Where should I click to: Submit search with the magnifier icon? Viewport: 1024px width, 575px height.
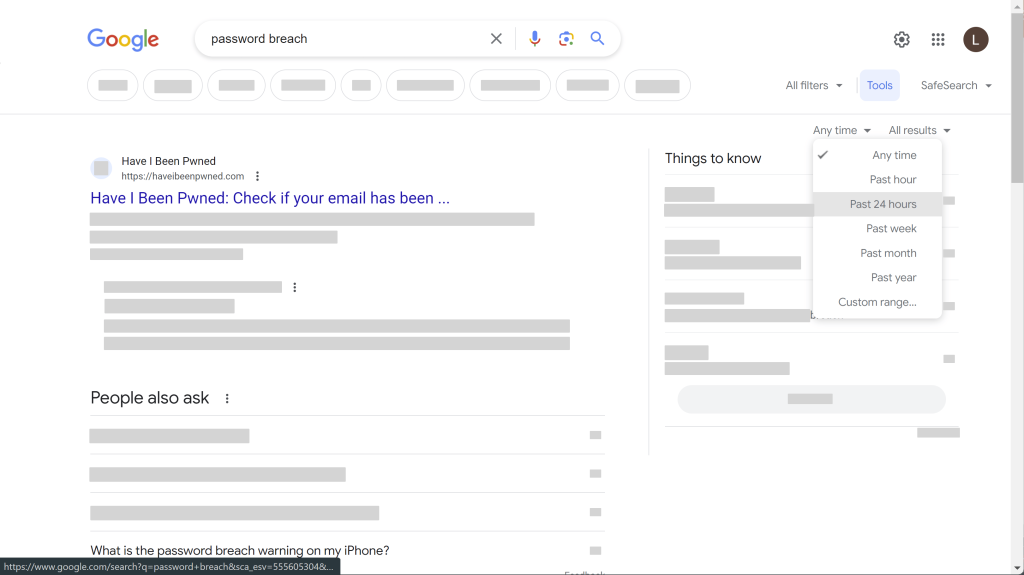tap(598, 39)
